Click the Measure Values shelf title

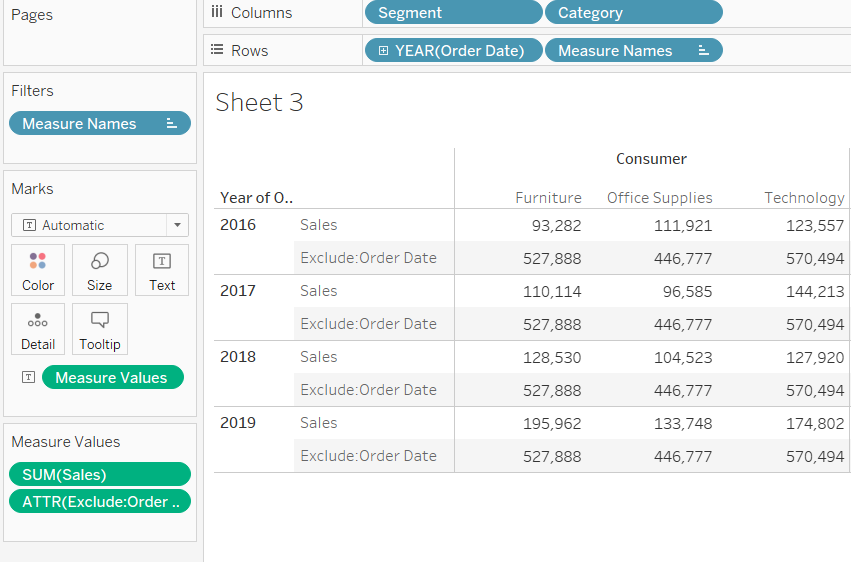tap(66, 442)
